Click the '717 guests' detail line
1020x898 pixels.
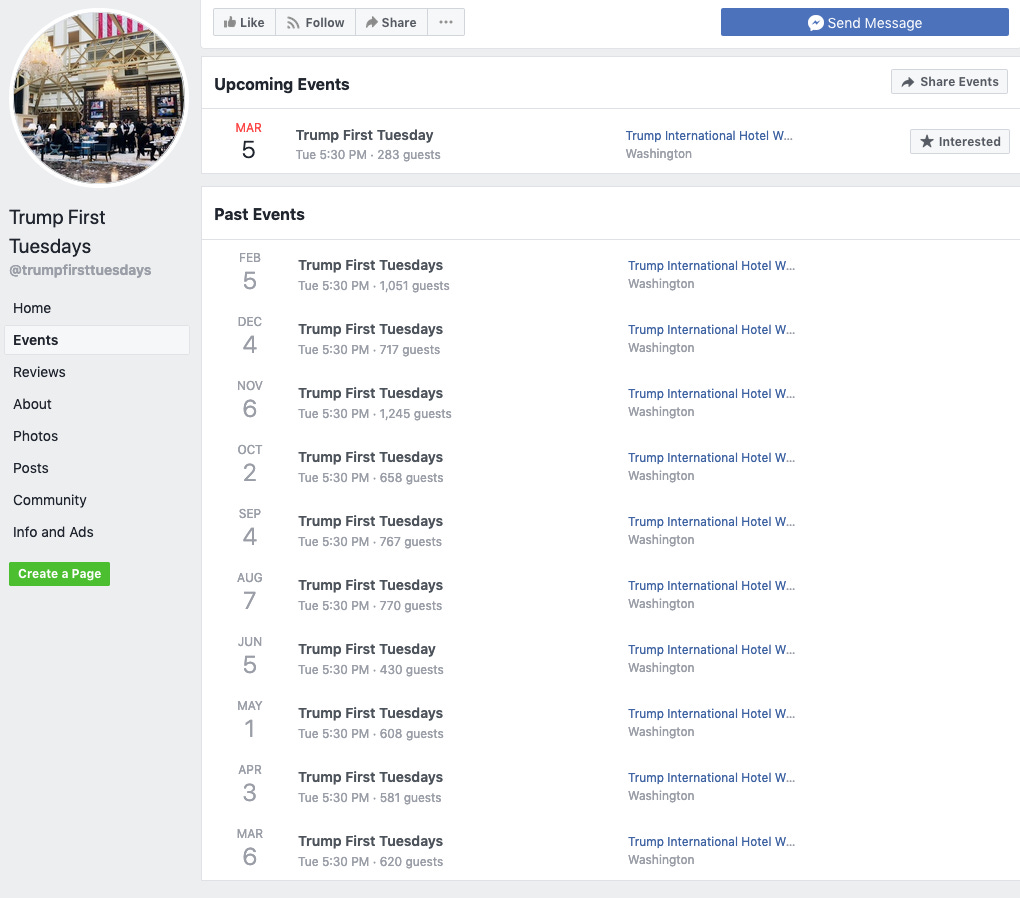point(369,349)
